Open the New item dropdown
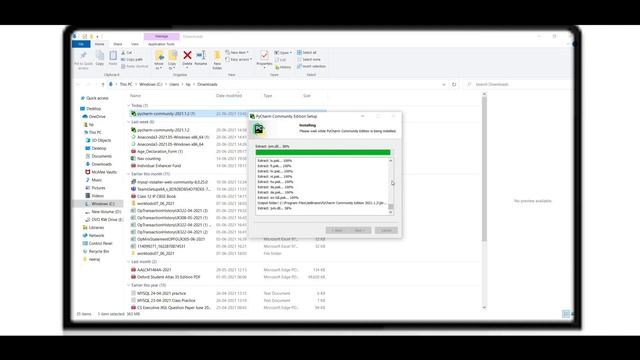The image size is (640, 360). point(237,53)
